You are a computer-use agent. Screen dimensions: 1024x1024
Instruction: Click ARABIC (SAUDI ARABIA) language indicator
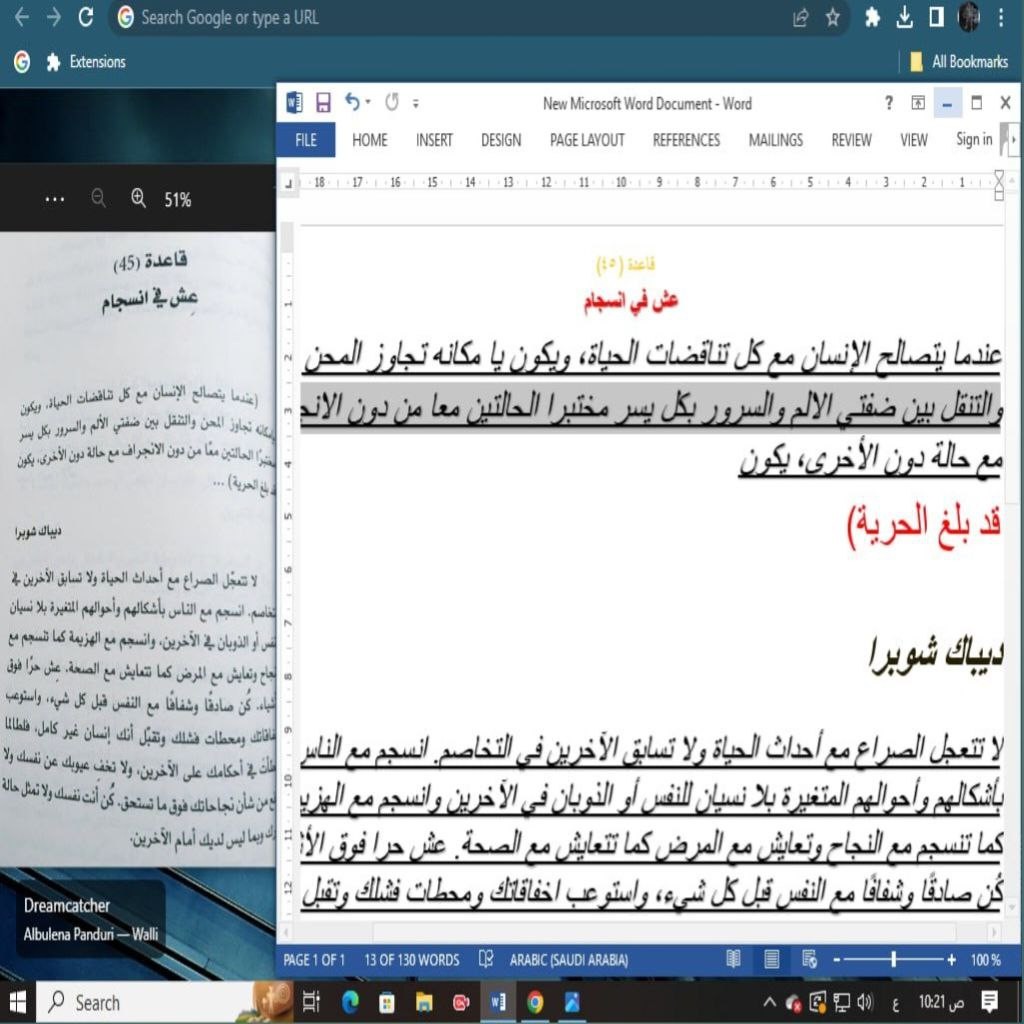tap(569, 959)
